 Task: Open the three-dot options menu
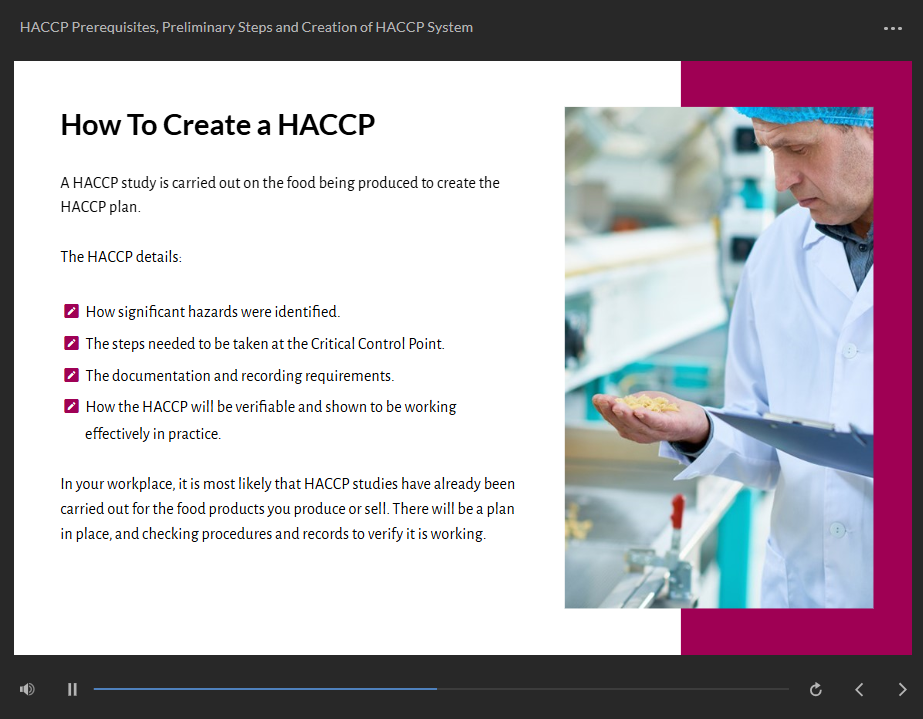pyautogui.click(x=893, y=28)
